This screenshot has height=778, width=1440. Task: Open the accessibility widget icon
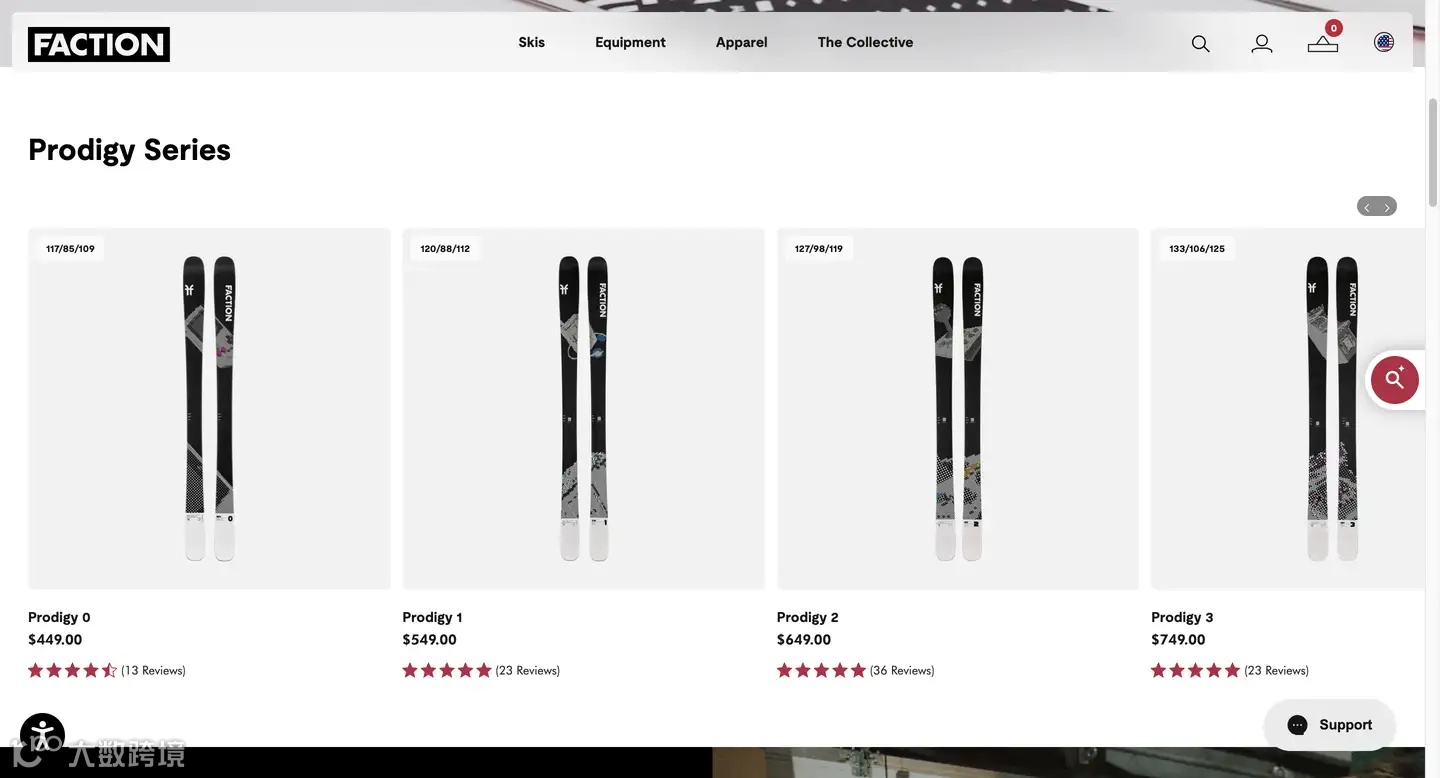(42, 736)
